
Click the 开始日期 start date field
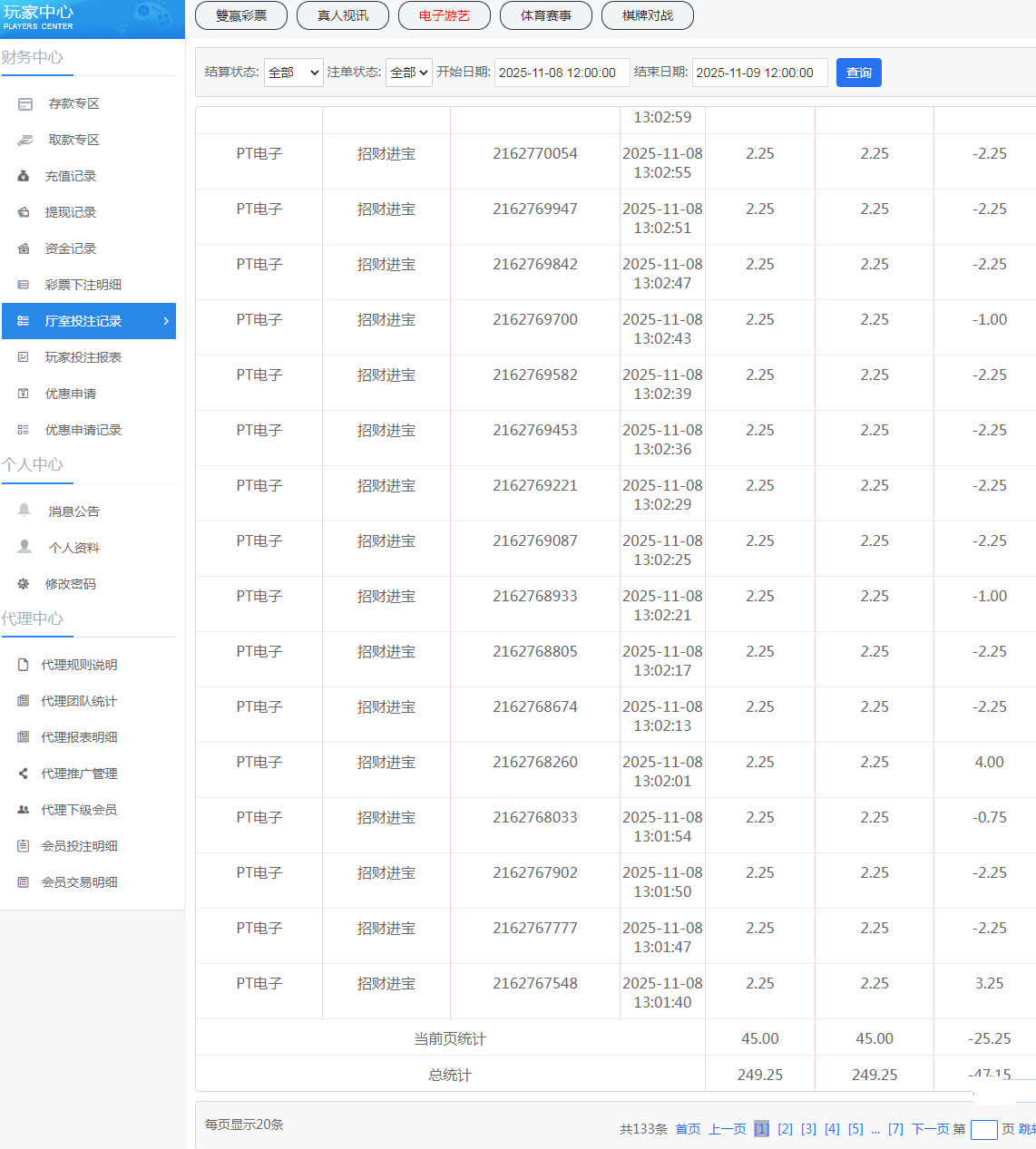click(562, 73)
